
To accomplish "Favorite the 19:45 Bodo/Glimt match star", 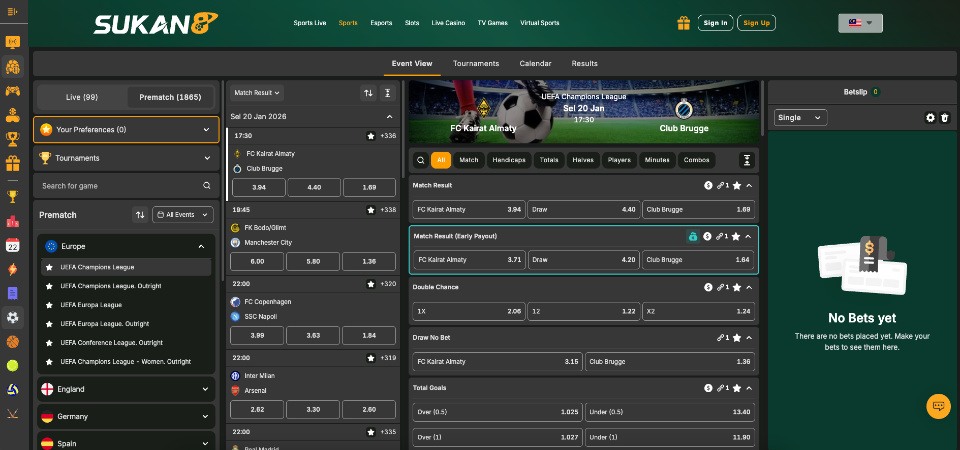I will (370, 210).
